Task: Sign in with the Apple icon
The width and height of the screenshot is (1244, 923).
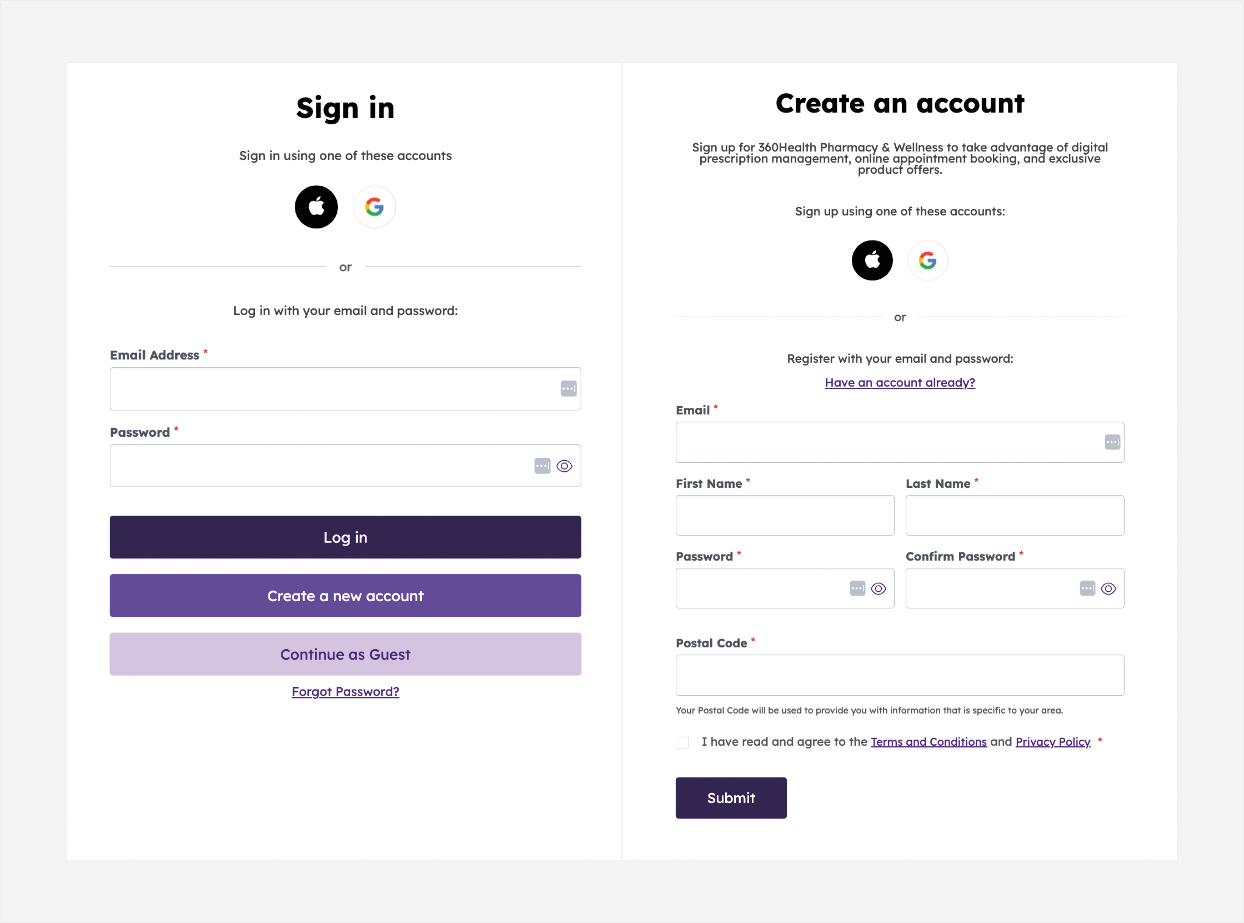Action: point(316,206)
